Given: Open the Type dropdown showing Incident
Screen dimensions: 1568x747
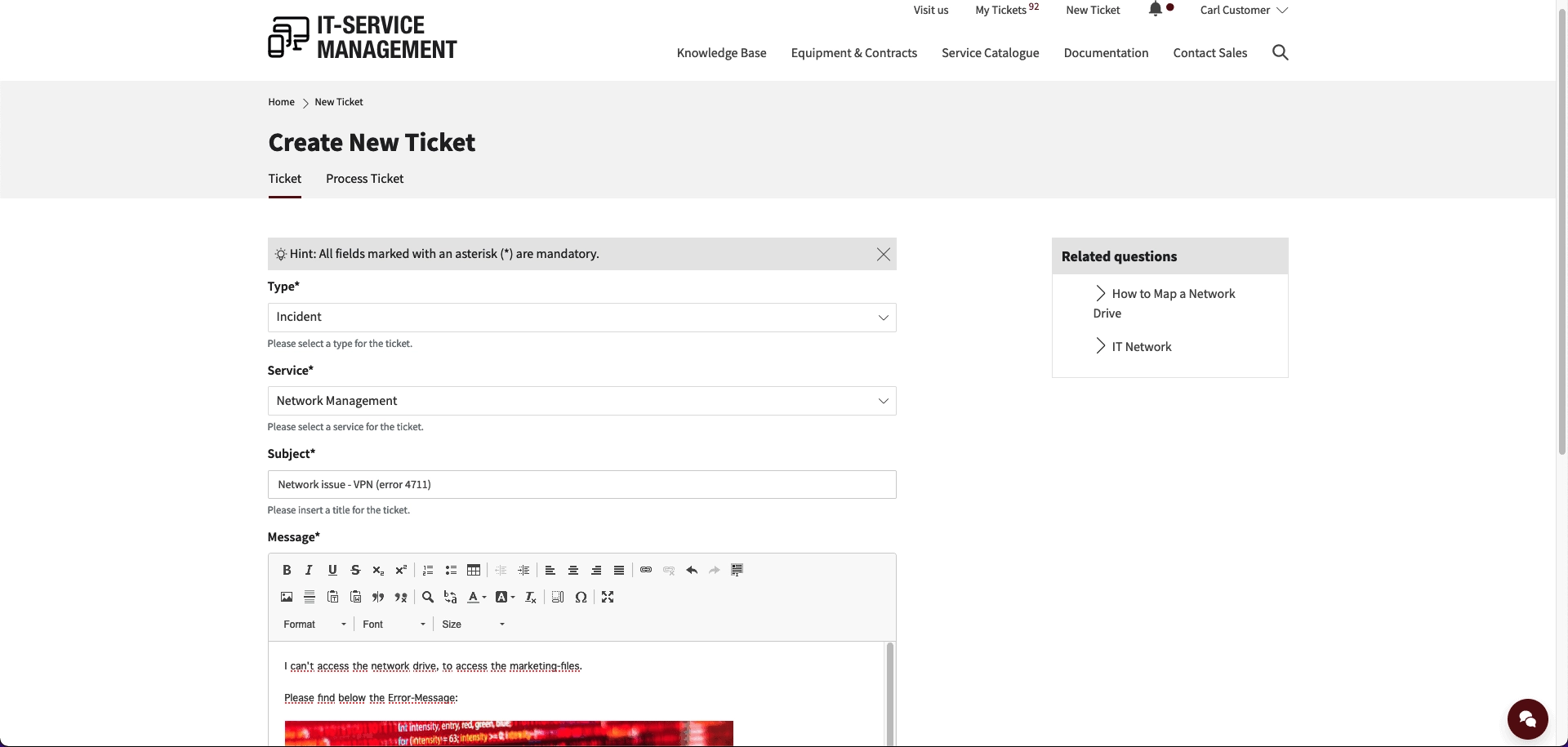Looking at the screenshot, I should pos(581,318).
